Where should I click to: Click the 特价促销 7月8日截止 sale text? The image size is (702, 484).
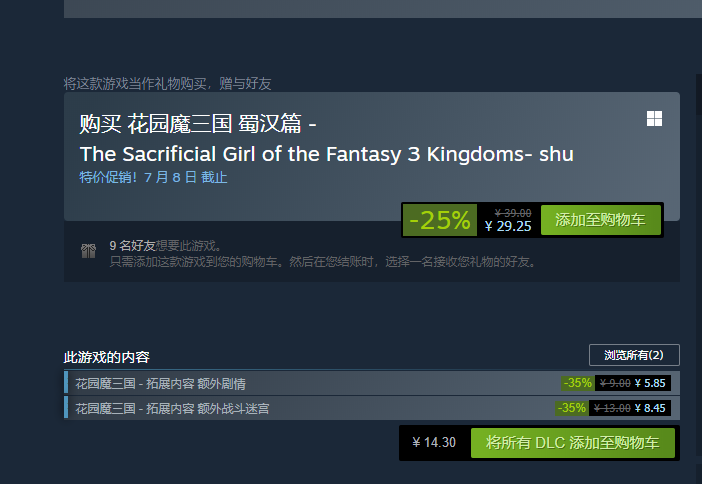click(153, 177)
